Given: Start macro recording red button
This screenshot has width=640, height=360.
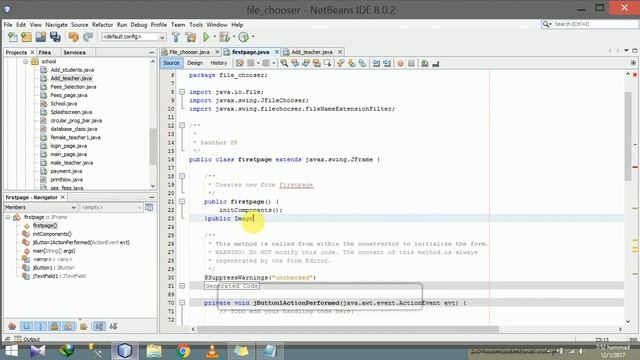Looking at the screenshot, I should point(400,63).
